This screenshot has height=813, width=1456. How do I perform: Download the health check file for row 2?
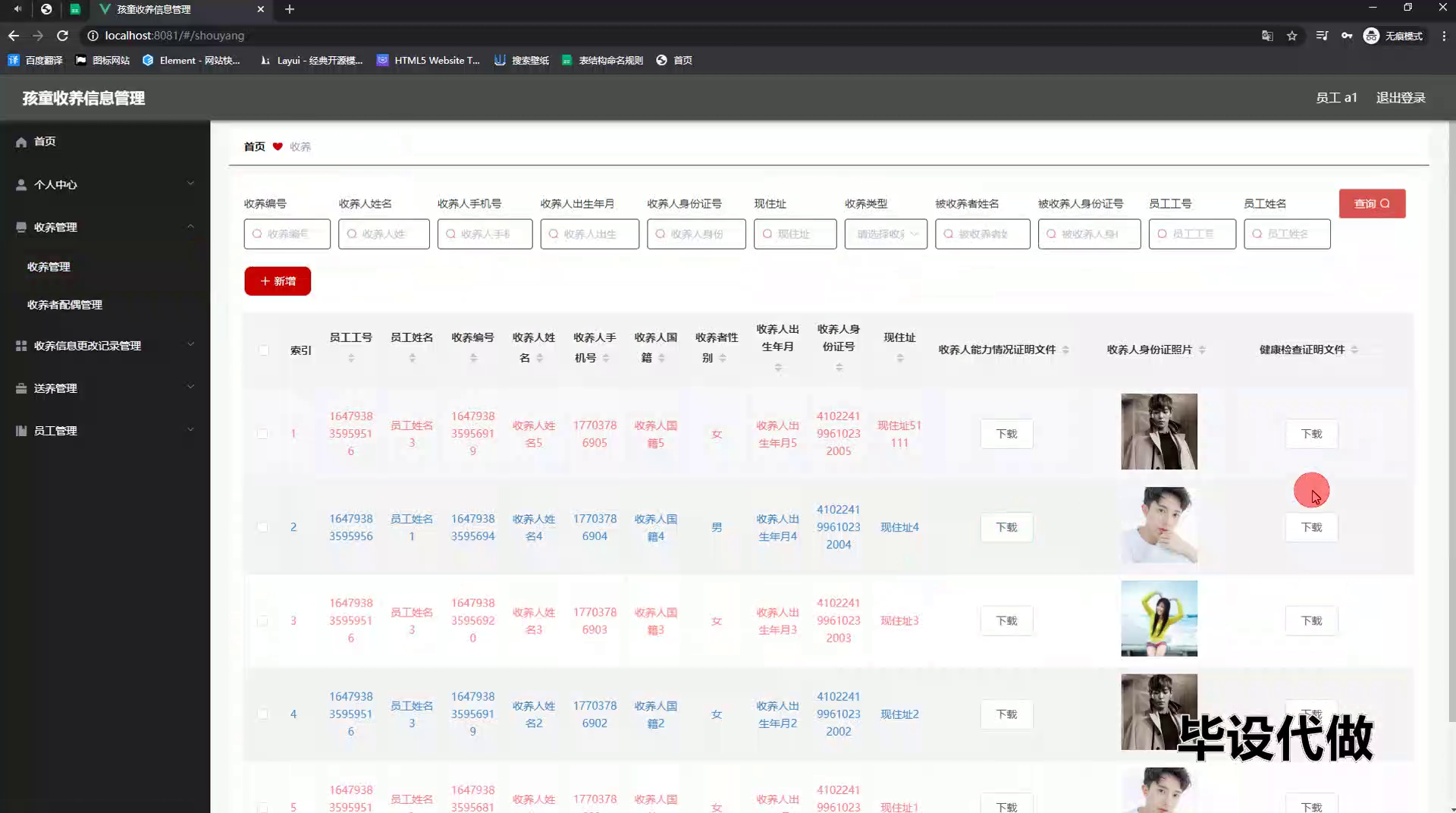pyautogui.click(x=1311, y=527)
